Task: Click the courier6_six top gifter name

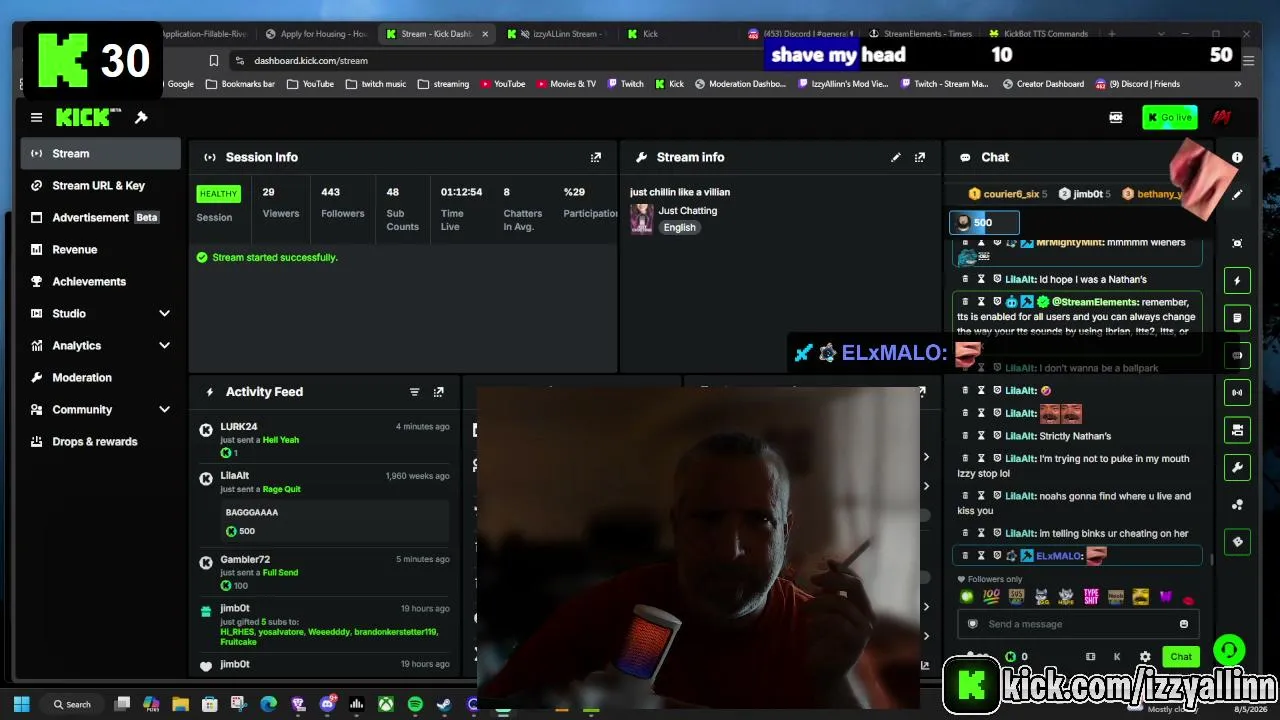Action: click(x=1011, y=194)
